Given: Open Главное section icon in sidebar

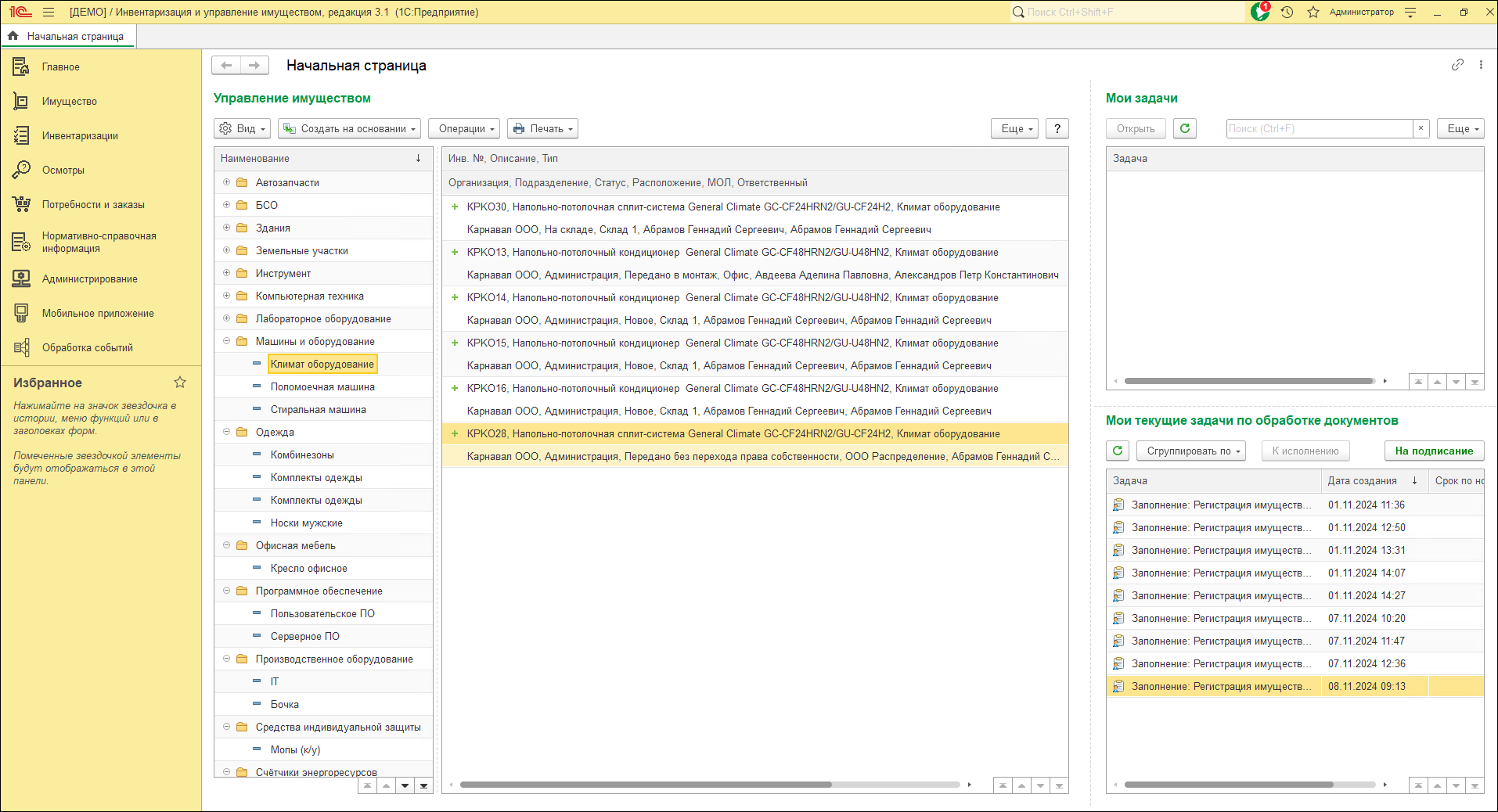Looking at the screenshot, I should (21, 66).
